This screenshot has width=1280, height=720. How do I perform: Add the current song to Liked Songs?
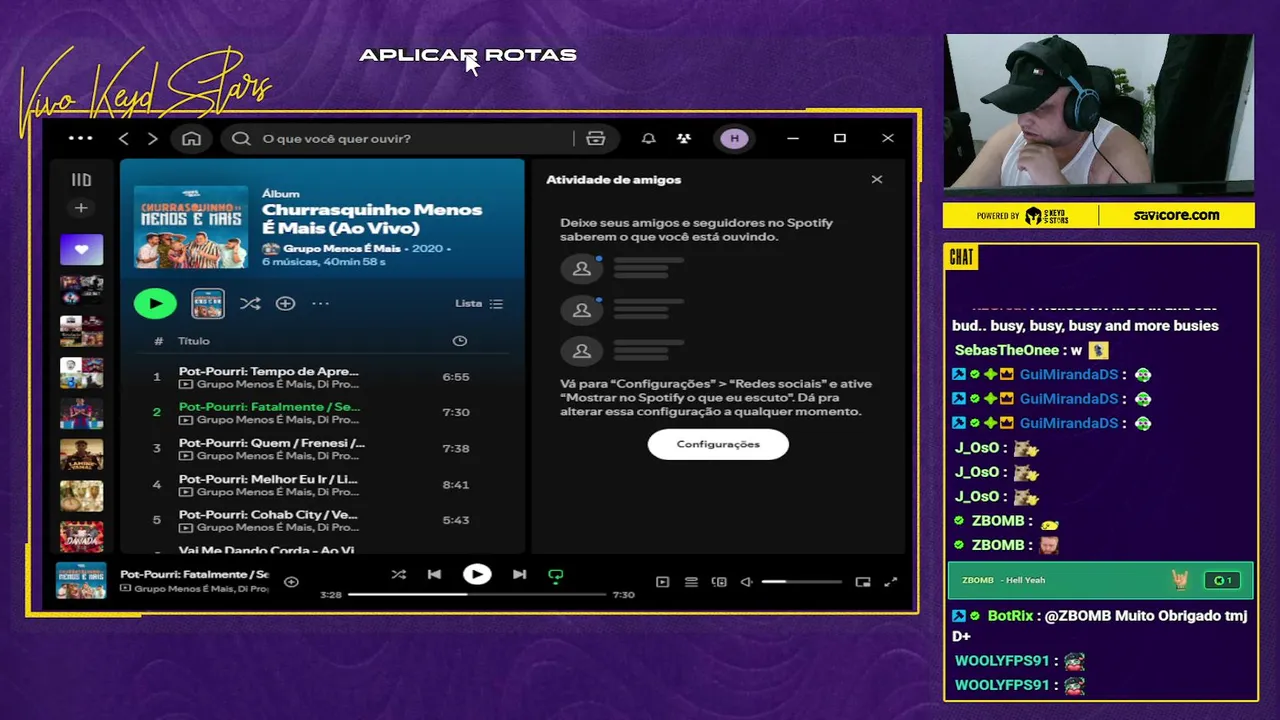pyautogui.click(x=291, y=582)
